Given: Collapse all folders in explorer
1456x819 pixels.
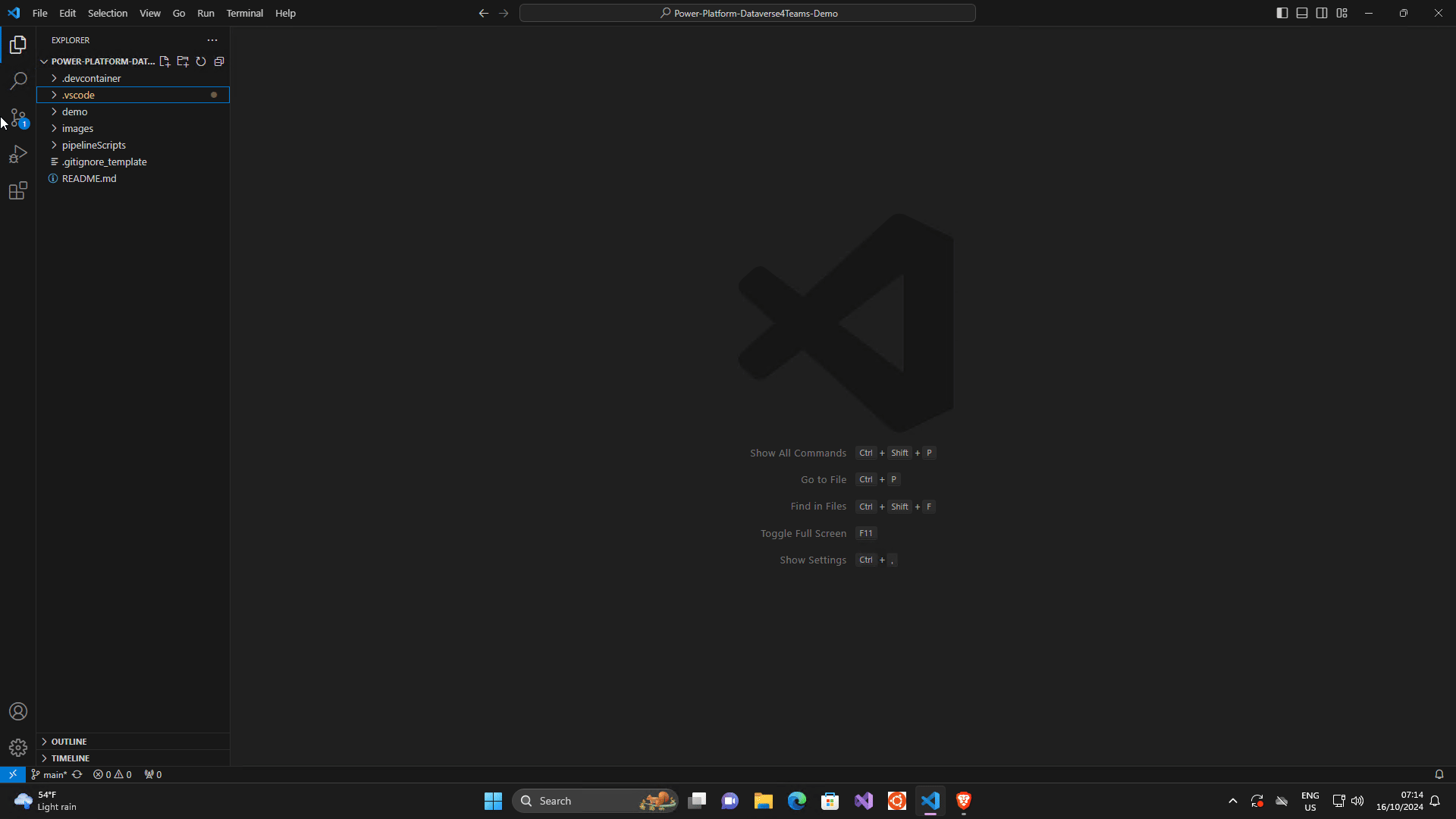Looking at the screenshot, I should [219, 61].
